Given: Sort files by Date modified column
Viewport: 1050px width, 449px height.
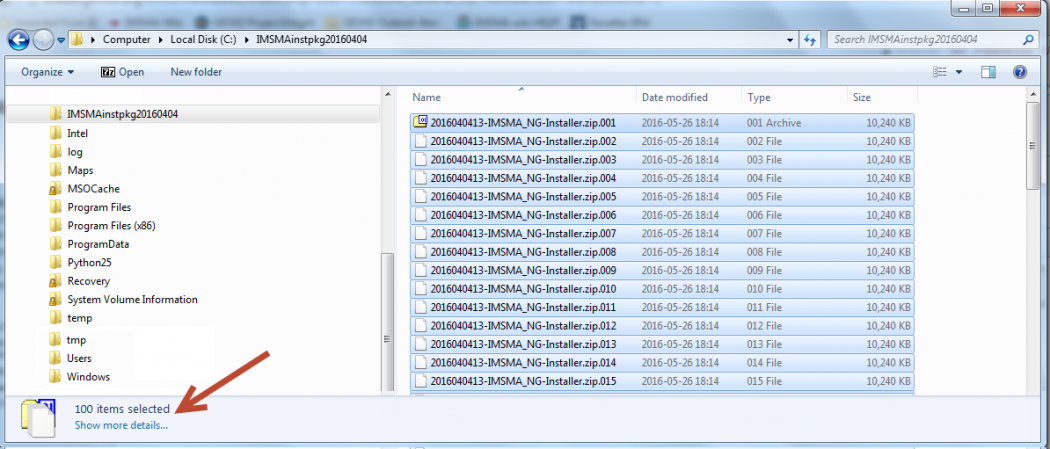Looking at the screenshot, I should click(x=674, y=98).
